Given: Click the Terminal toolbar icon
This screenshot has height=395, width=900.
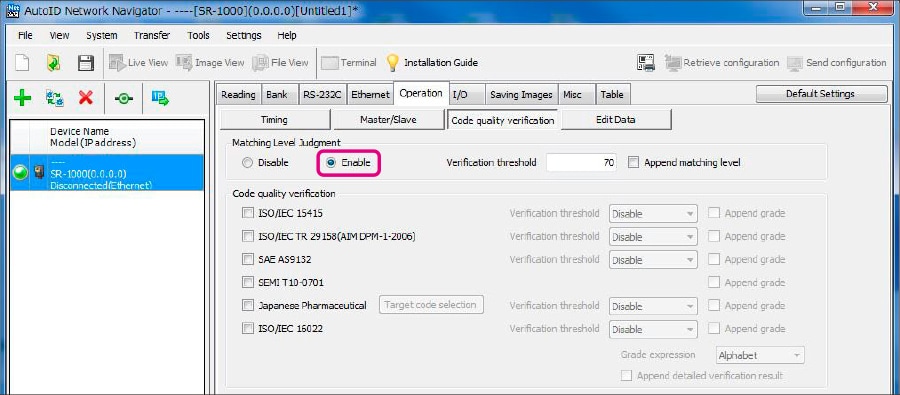Looking at the screenshot, I should pos(330,63).
